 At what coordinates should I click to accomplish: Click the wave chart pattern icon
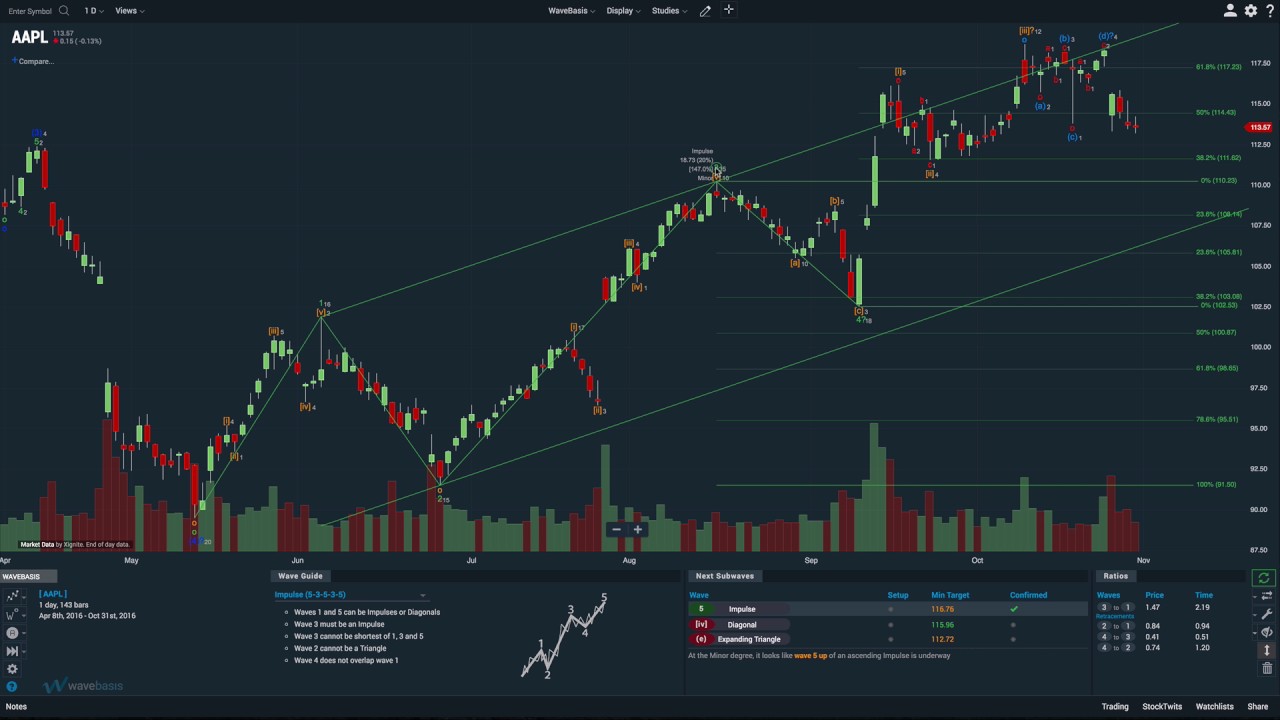click(x=12, y=596)
